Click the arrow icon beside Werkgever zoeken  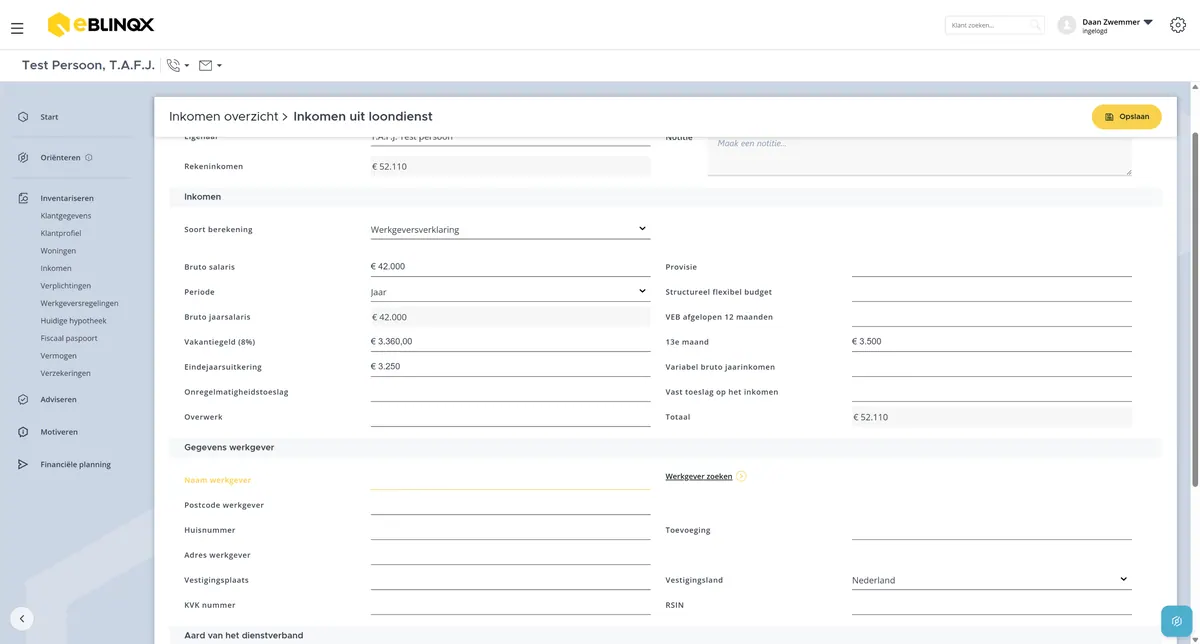tap(741, 476)
